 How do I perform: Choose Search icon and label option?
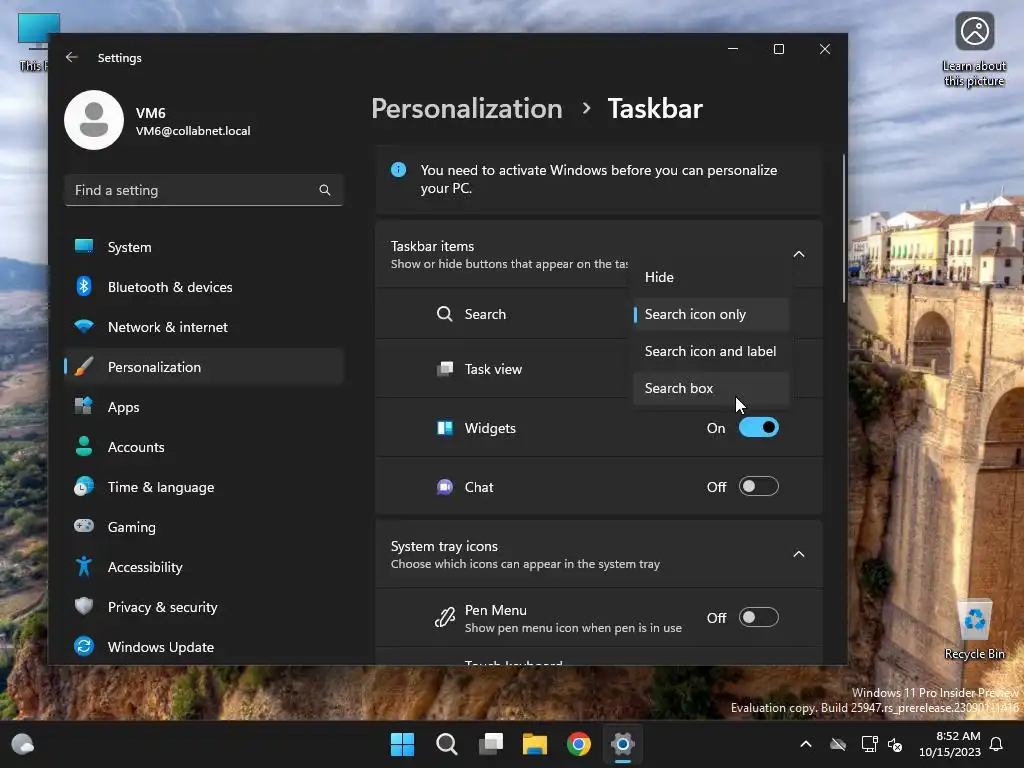pos(711,351)
